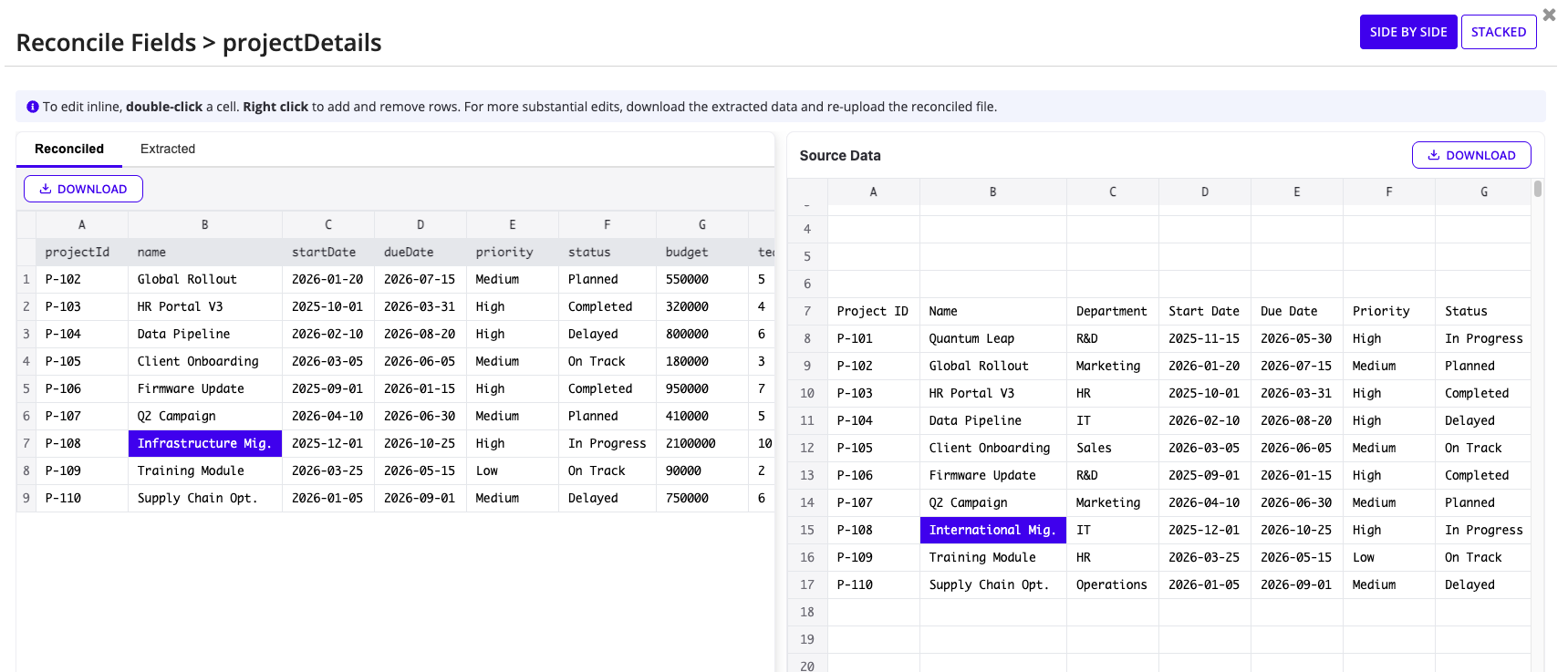Switch to Stacked view

coord(1498,32)
